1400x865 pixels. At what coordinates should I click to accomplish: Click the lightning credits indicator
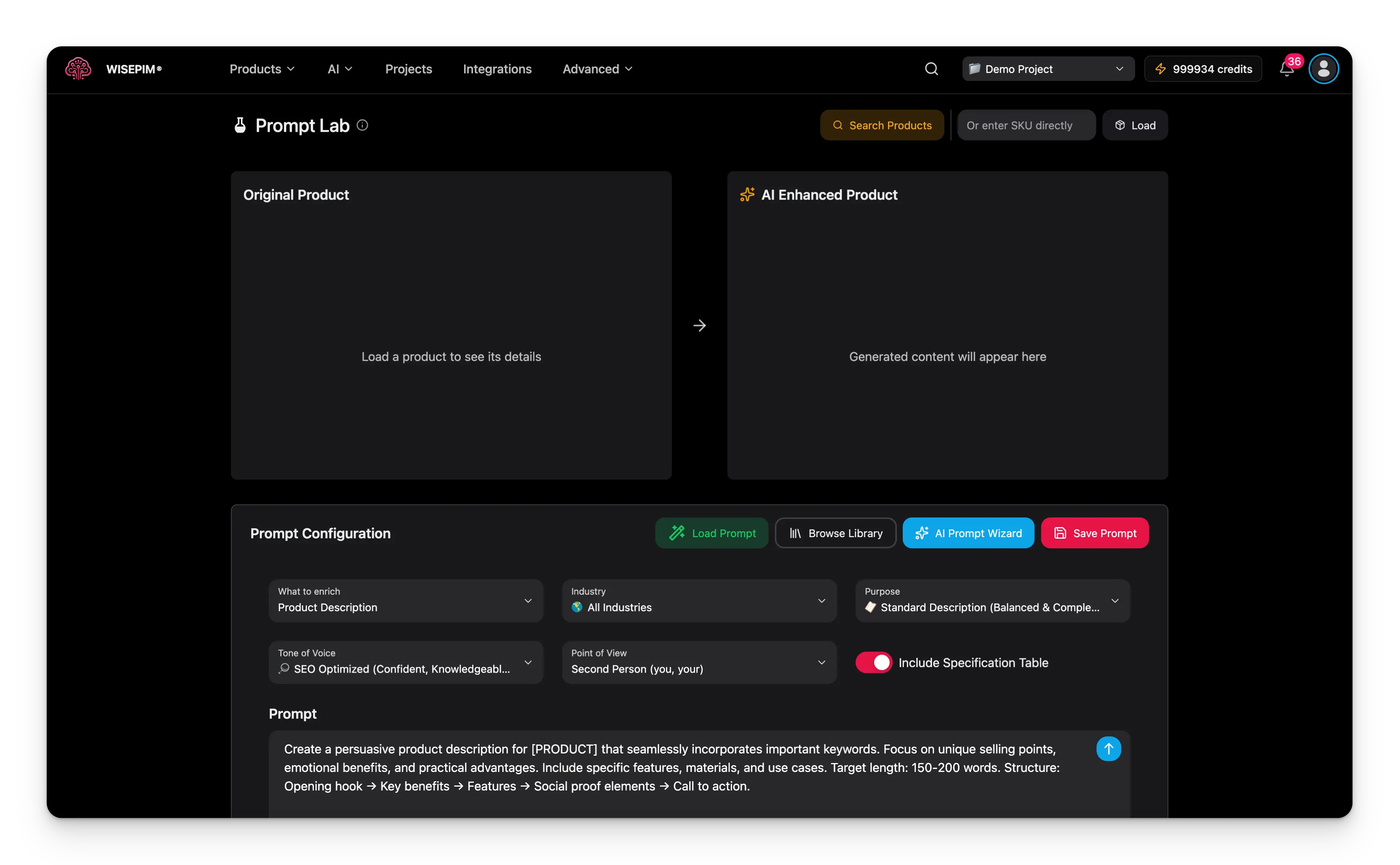pos(1203,69)
